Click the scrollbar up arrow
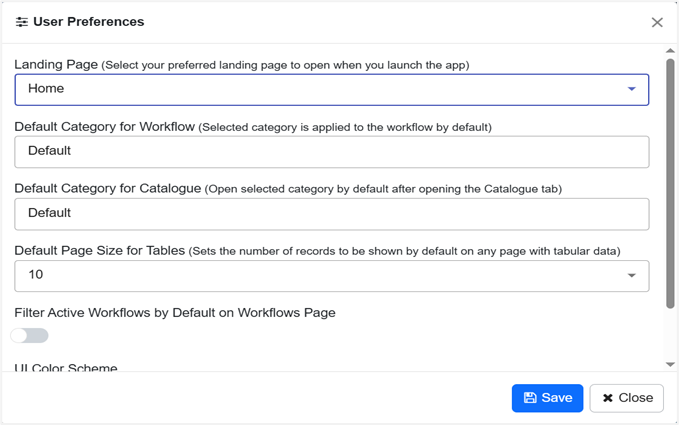Image resolution: width=679 pixels, height=425 pixels. [670, 52]
